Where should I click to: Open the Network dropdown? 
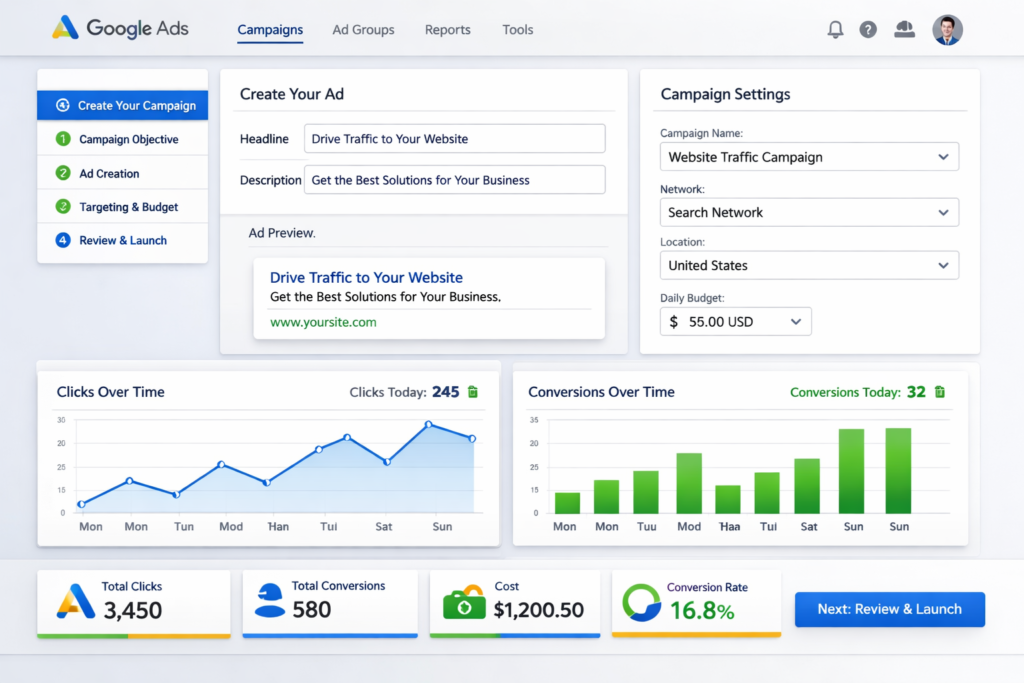pos(809,212)
